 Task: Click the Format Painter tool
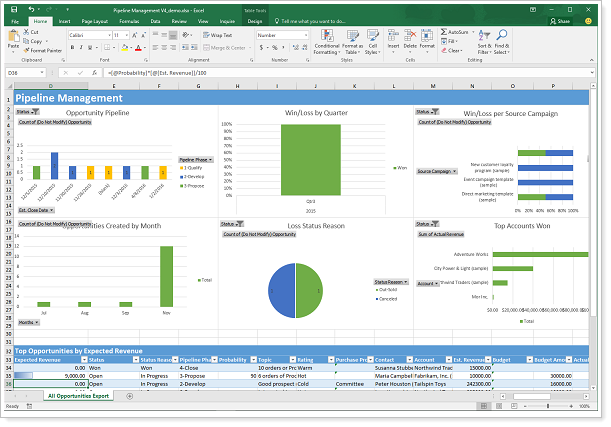pos(47,49)
